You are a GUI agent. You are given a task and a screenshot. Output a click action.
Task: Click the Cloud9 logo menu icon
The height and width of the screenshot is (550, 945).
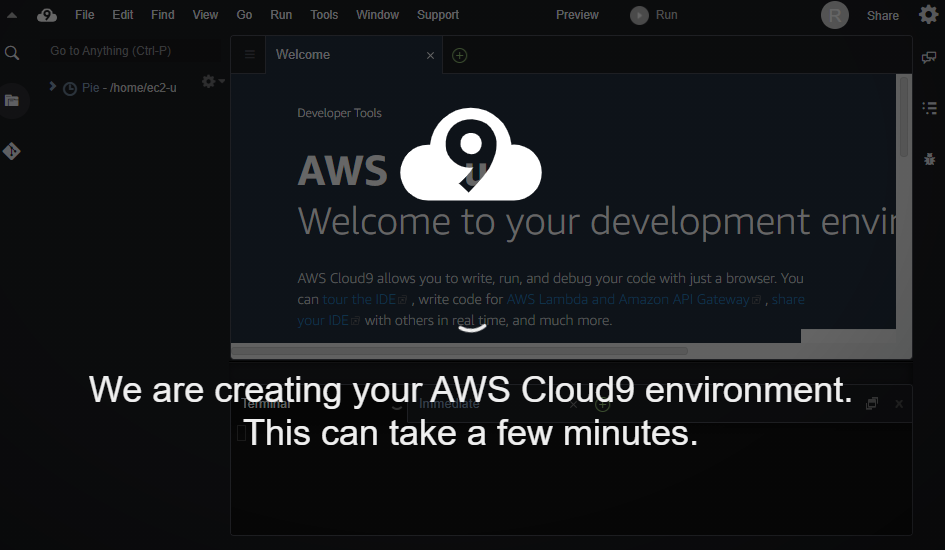46,15
